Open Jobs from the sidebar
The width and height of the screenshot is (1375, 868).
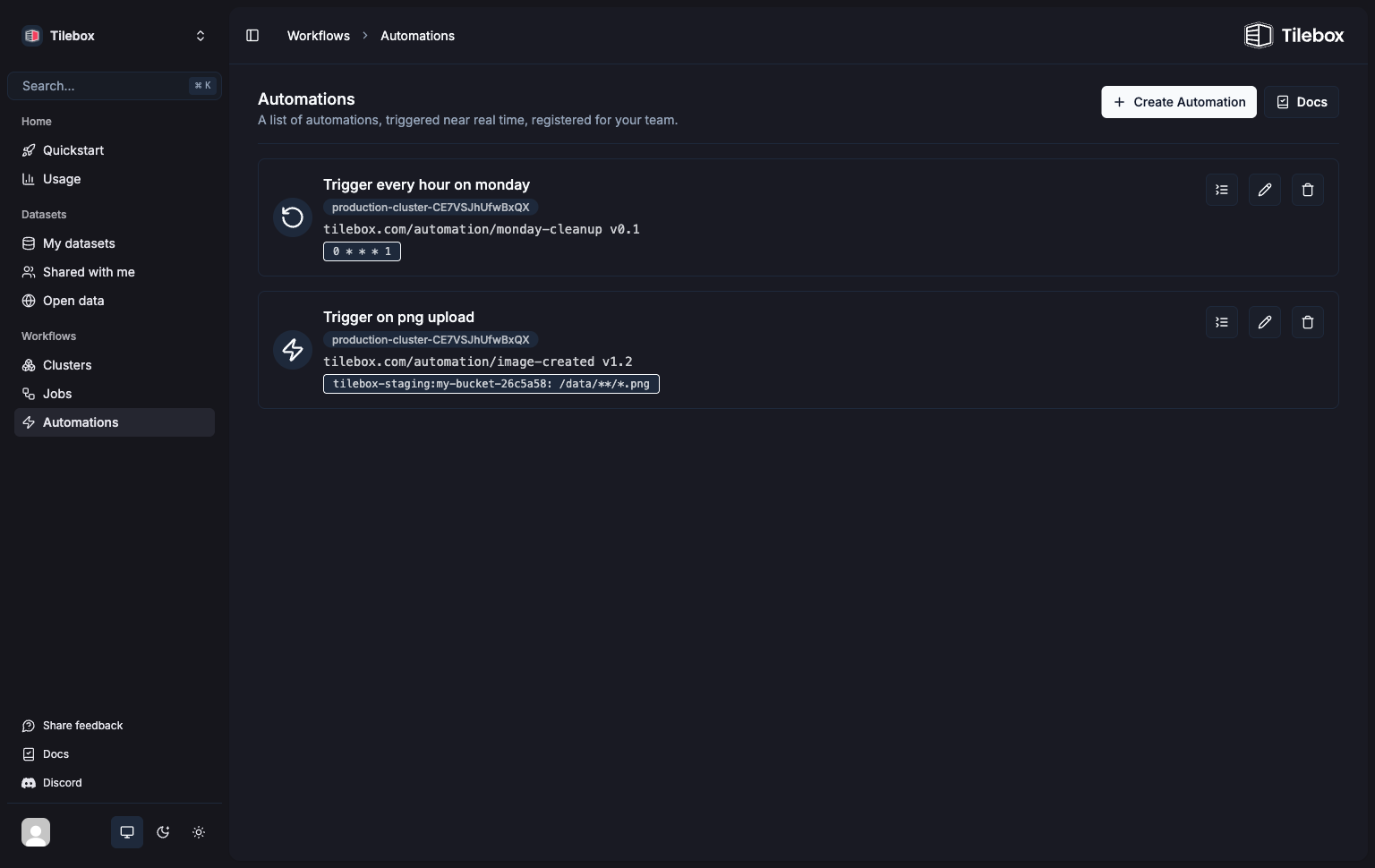click(x=57, y=394)
